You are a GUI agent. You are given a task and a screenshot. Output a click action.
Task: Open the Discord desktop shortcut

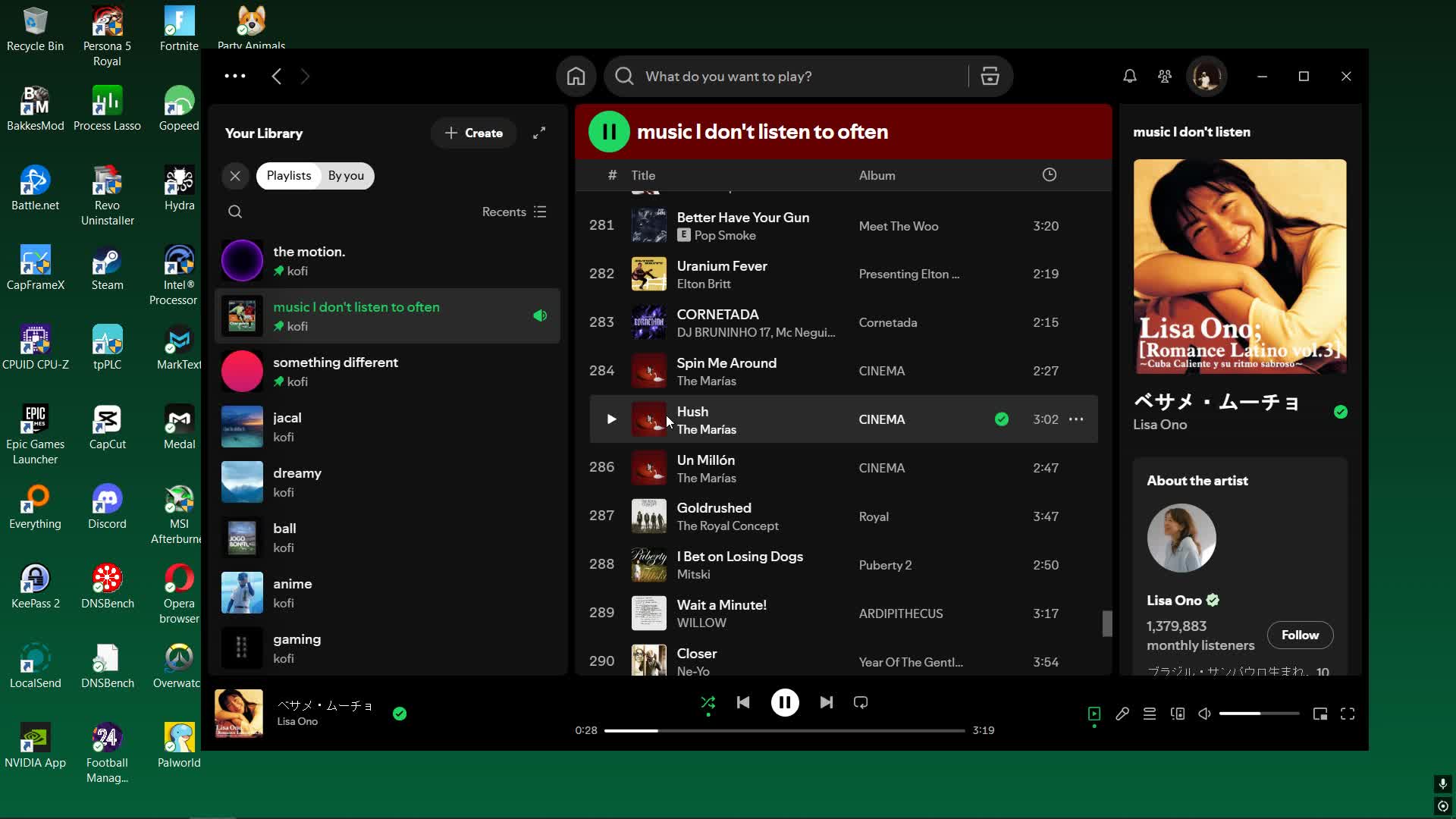(x=107, y=507)
